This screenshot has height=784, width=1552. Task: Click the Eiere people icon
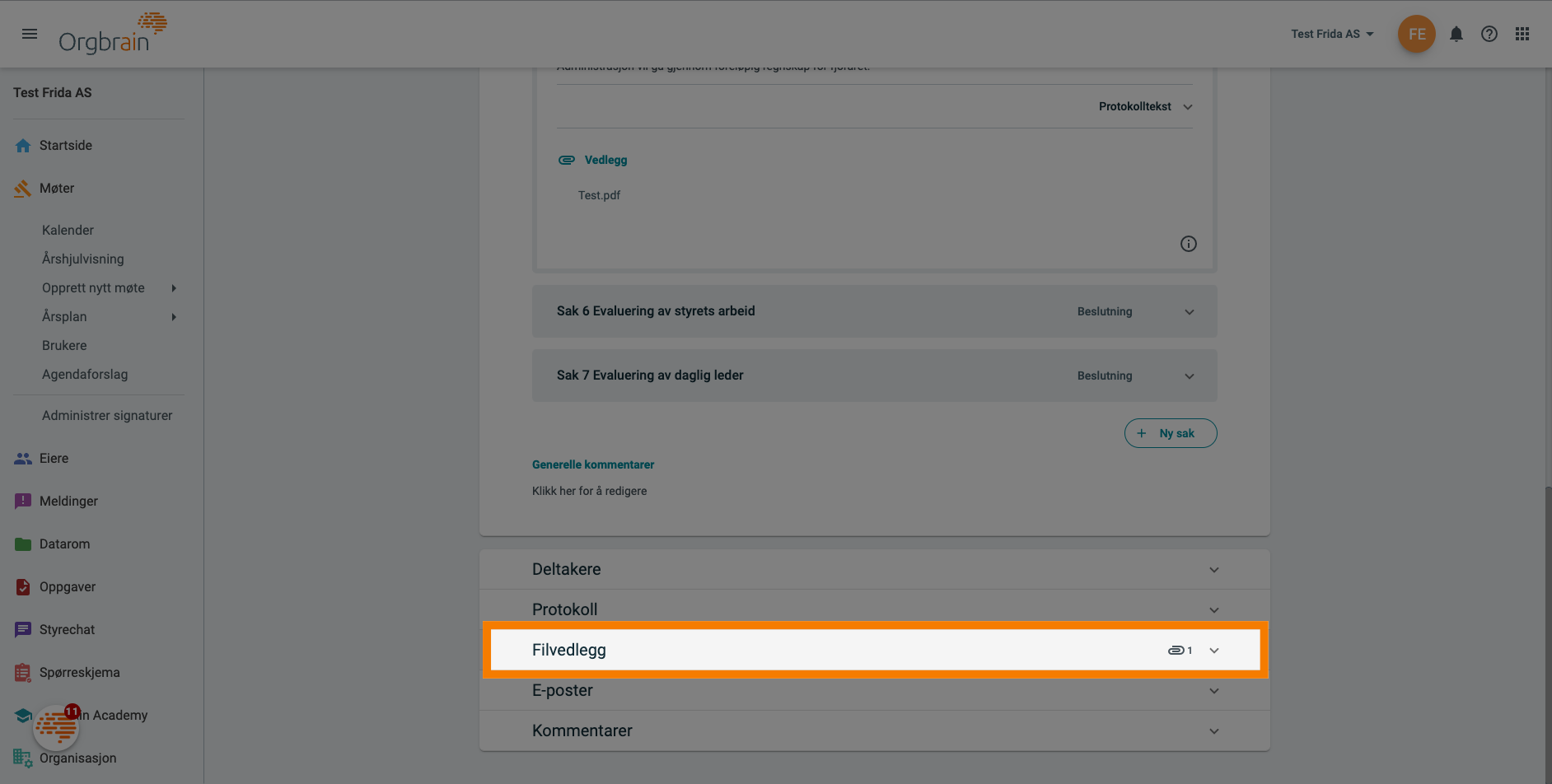click(x=23, y=459)
